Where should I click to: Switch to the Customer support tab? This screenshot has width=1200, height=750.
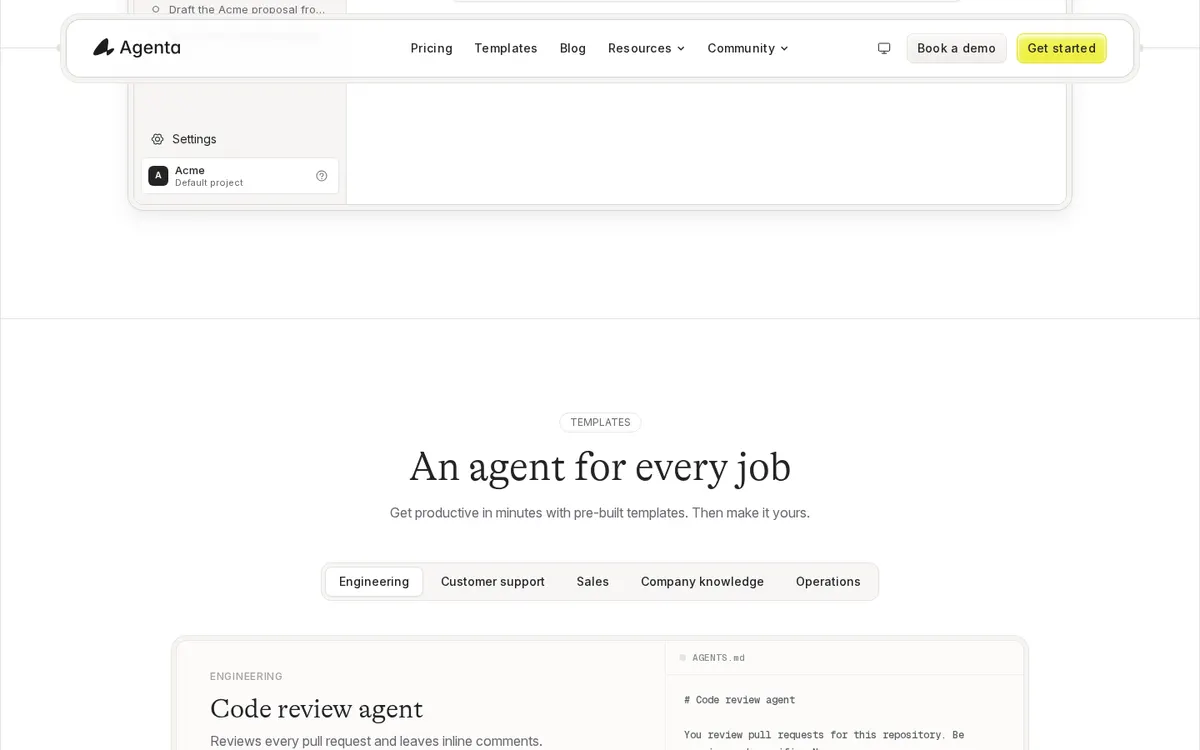(x=493, y=582)
